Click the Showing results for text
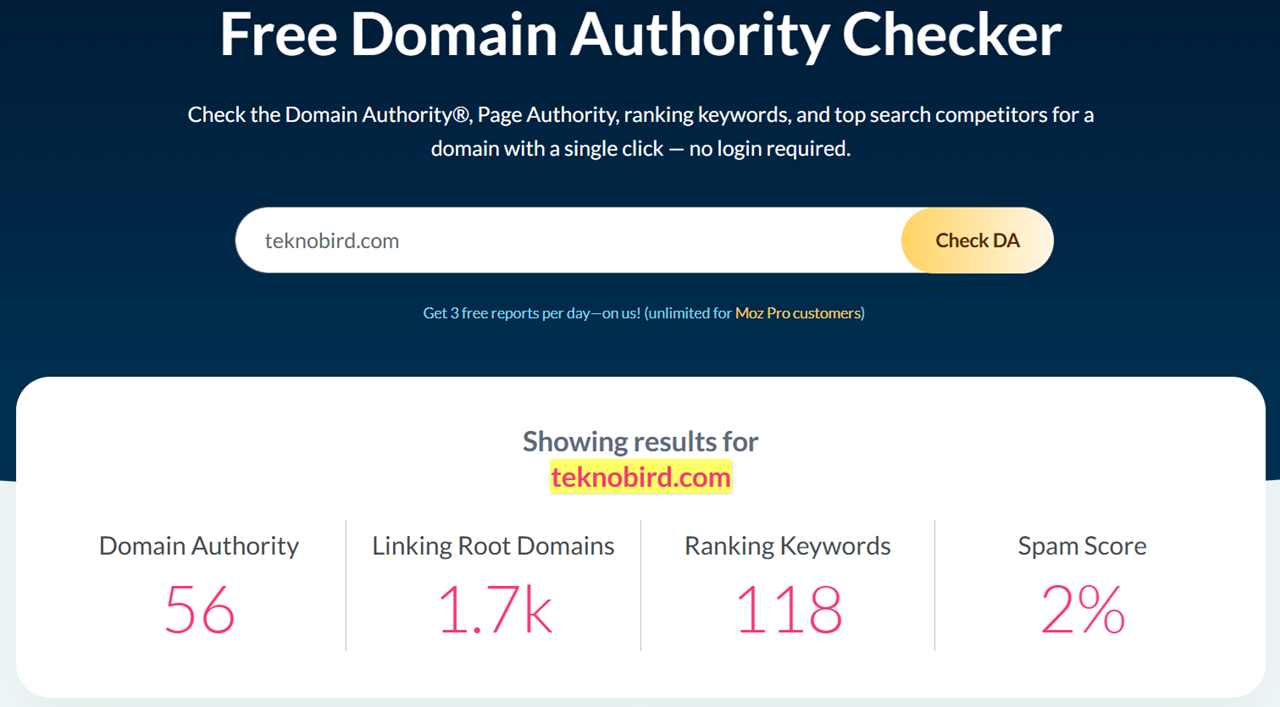The width and height of the screenshot is (1280, 707). pos(641,441)
